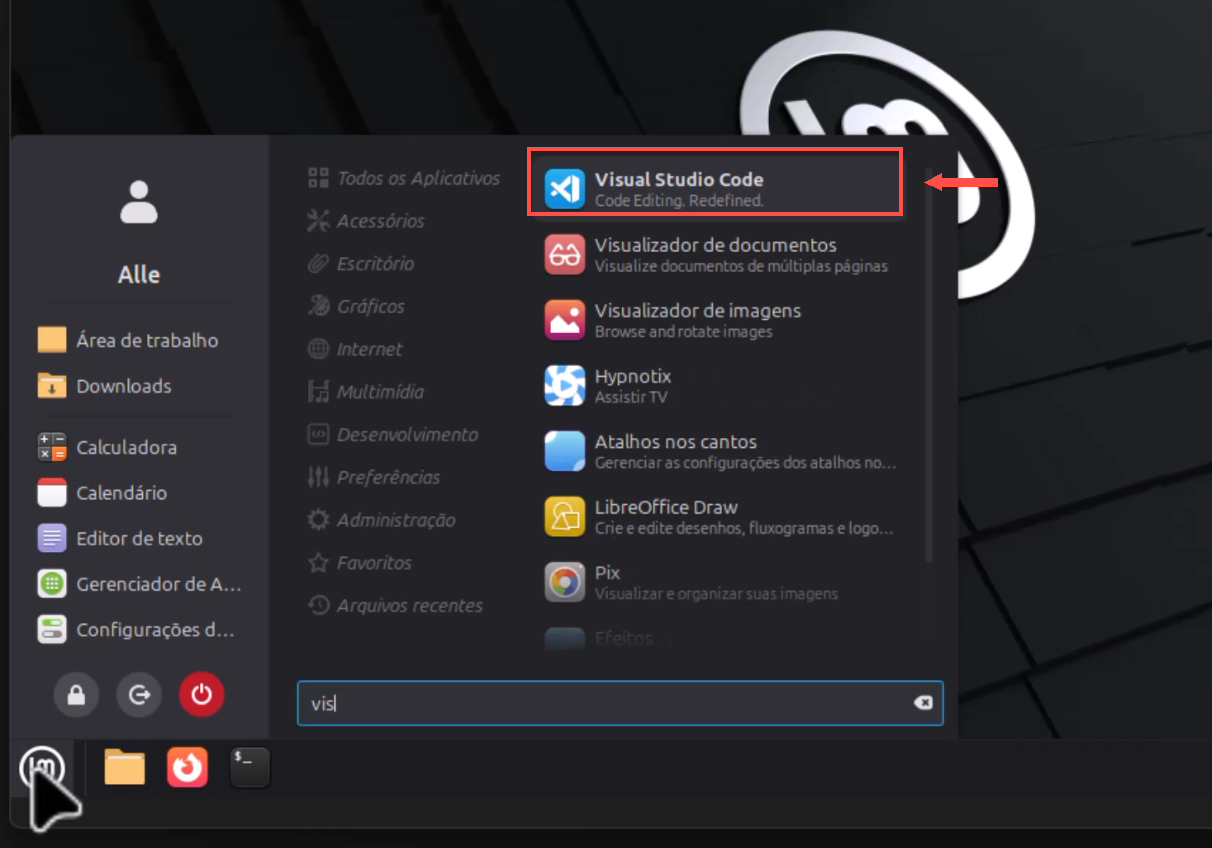Open the terminal from the taskbar

click(250, 768)
